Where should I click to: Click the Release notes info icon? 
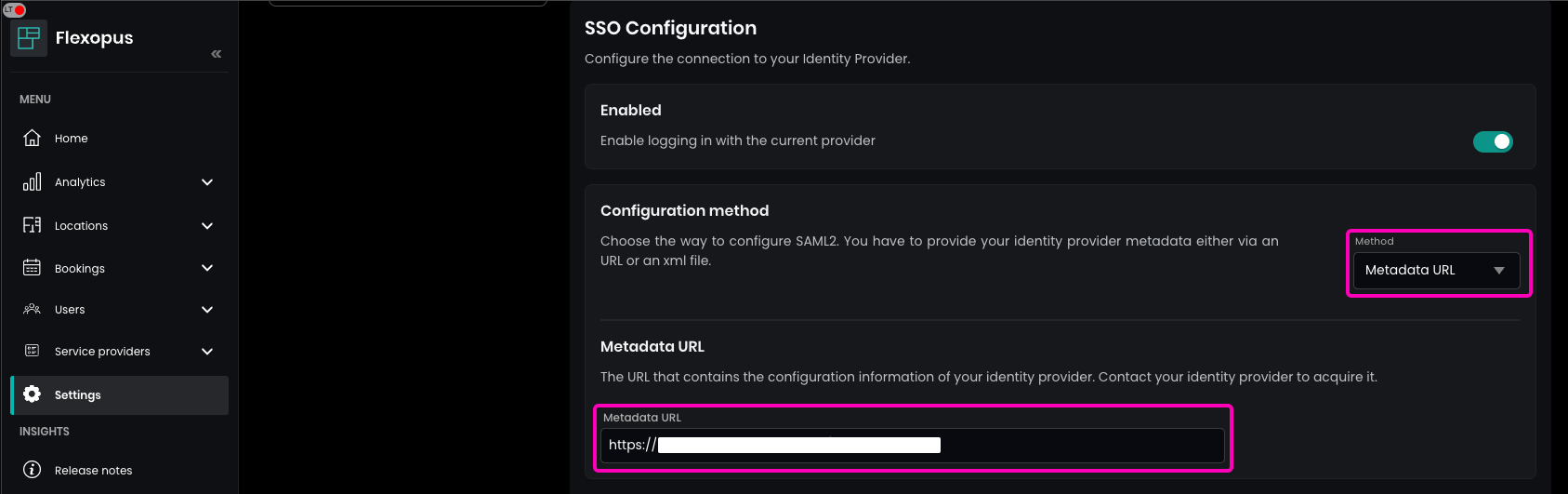[x=32, y=470]
